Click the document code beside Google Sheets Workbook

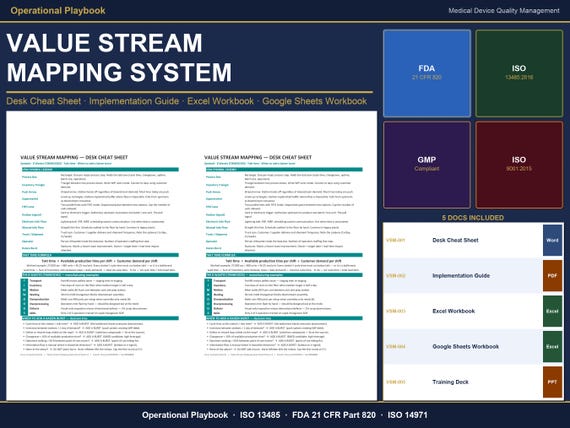[396, 347]
